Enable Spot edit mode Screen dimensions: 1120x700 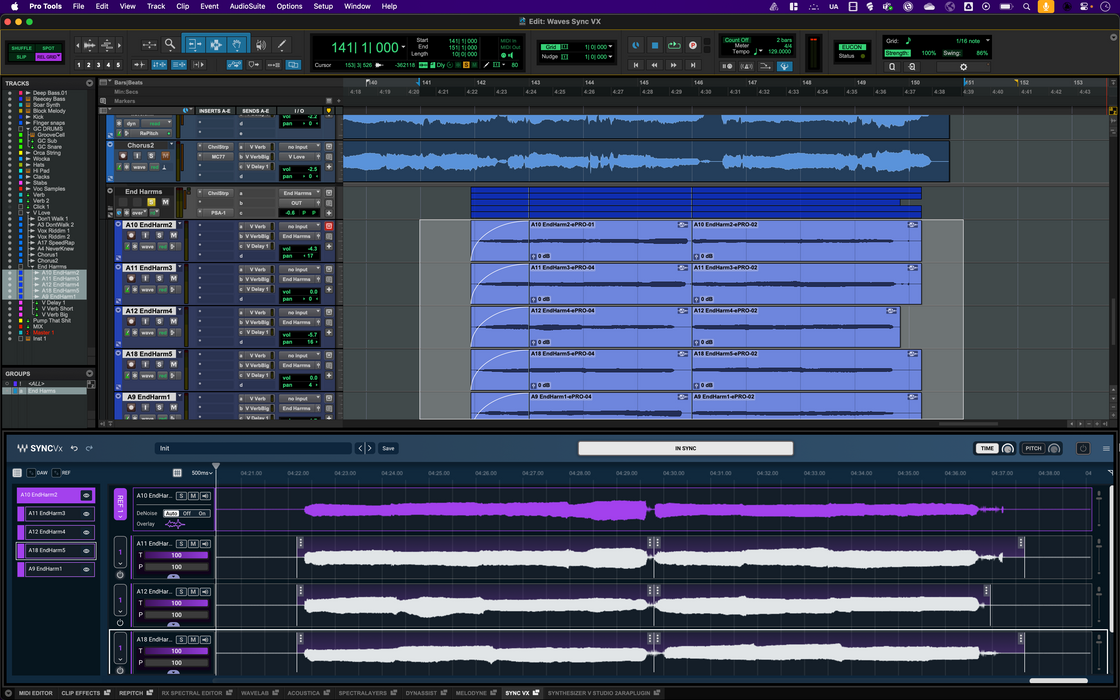48,48
